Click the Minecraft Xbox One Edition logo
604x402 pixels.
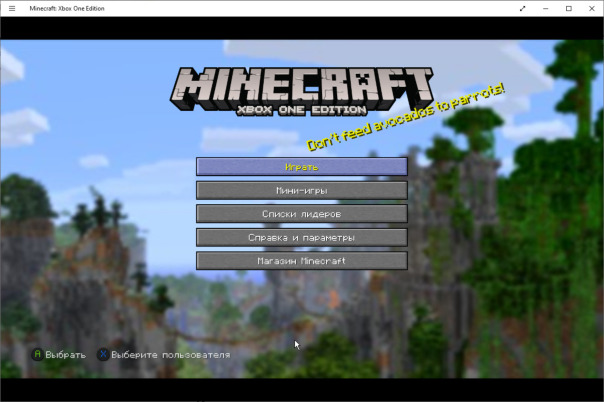click(302, 91)
